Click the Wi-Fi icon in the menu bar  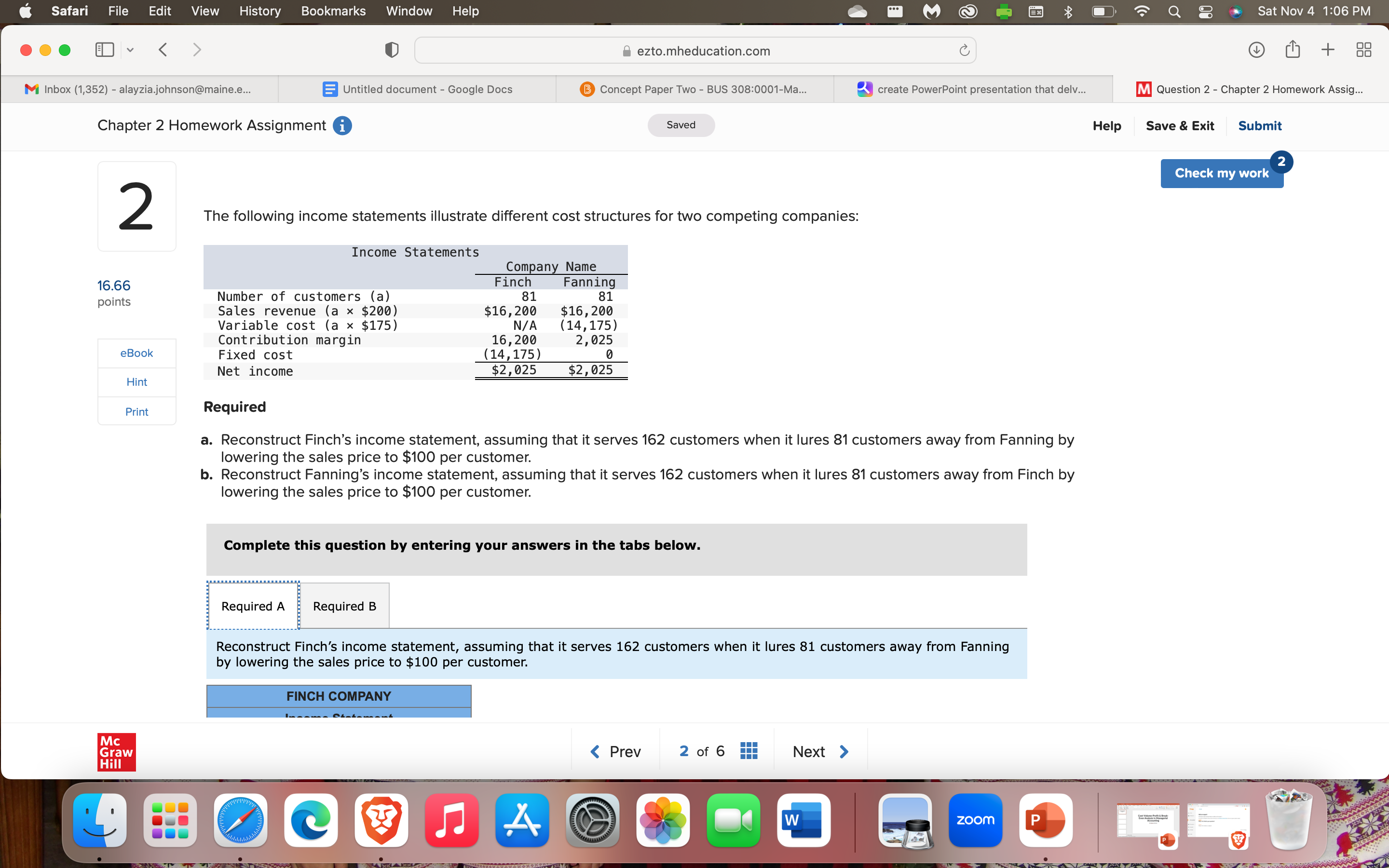tap(1142, 11)
